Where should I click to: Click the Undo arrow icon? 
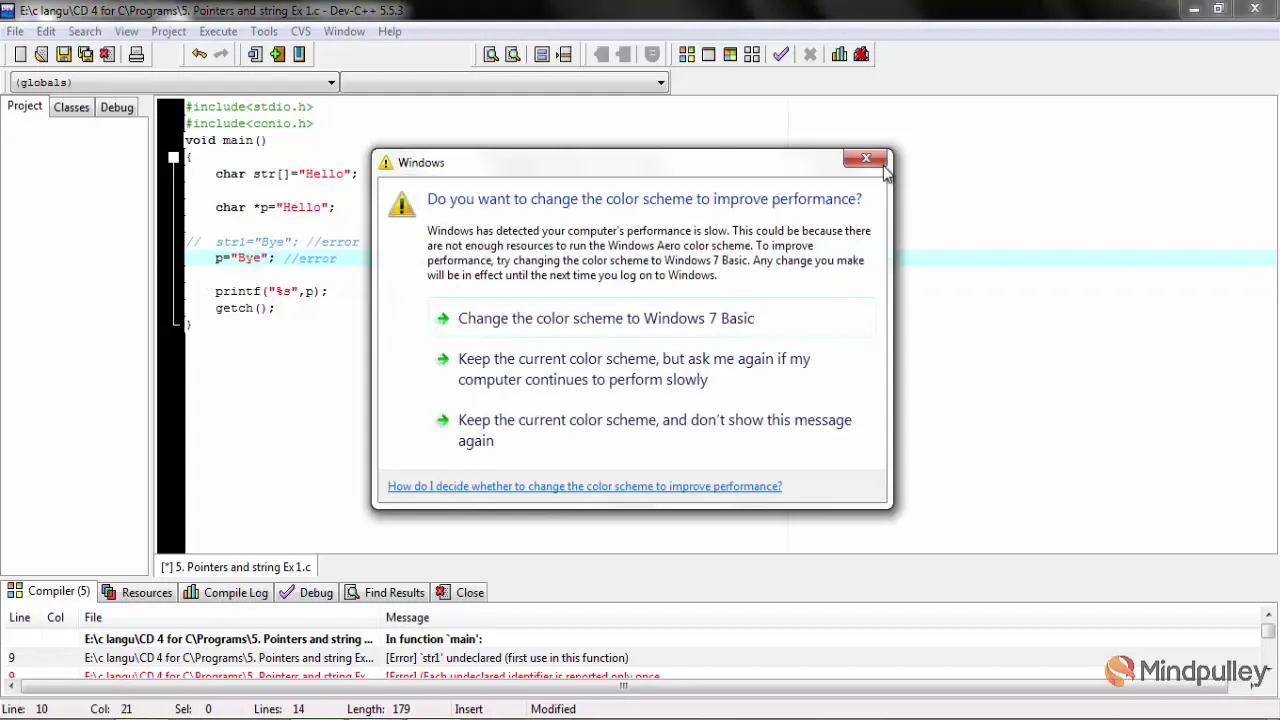[x=199, y=54]
